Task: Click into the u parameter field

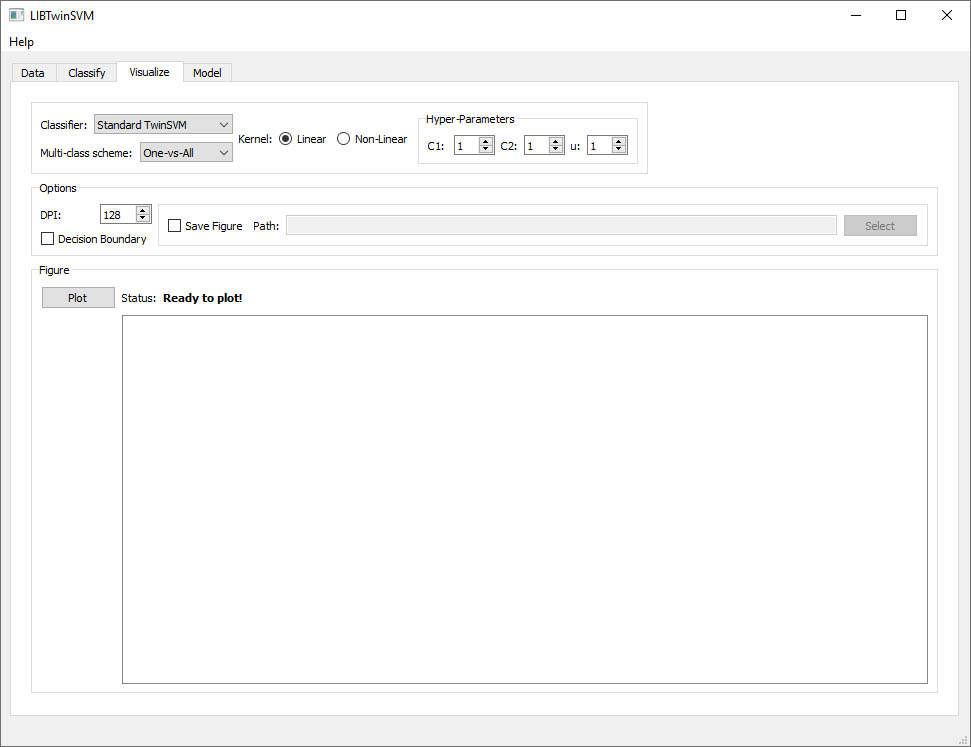Action: pyautogui.click(x=599, y=146)
